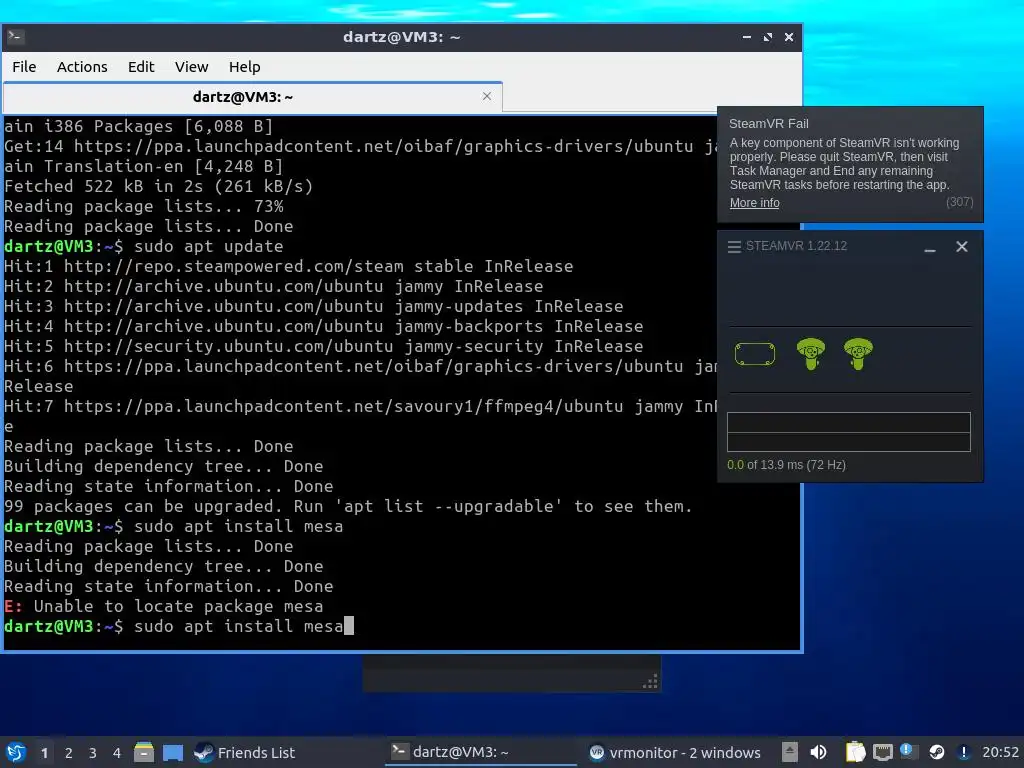The width and height of the screenshot is (1024, 768).
Task: Click the second controller icon in SteamVR
Action: (x=858, y=354)
